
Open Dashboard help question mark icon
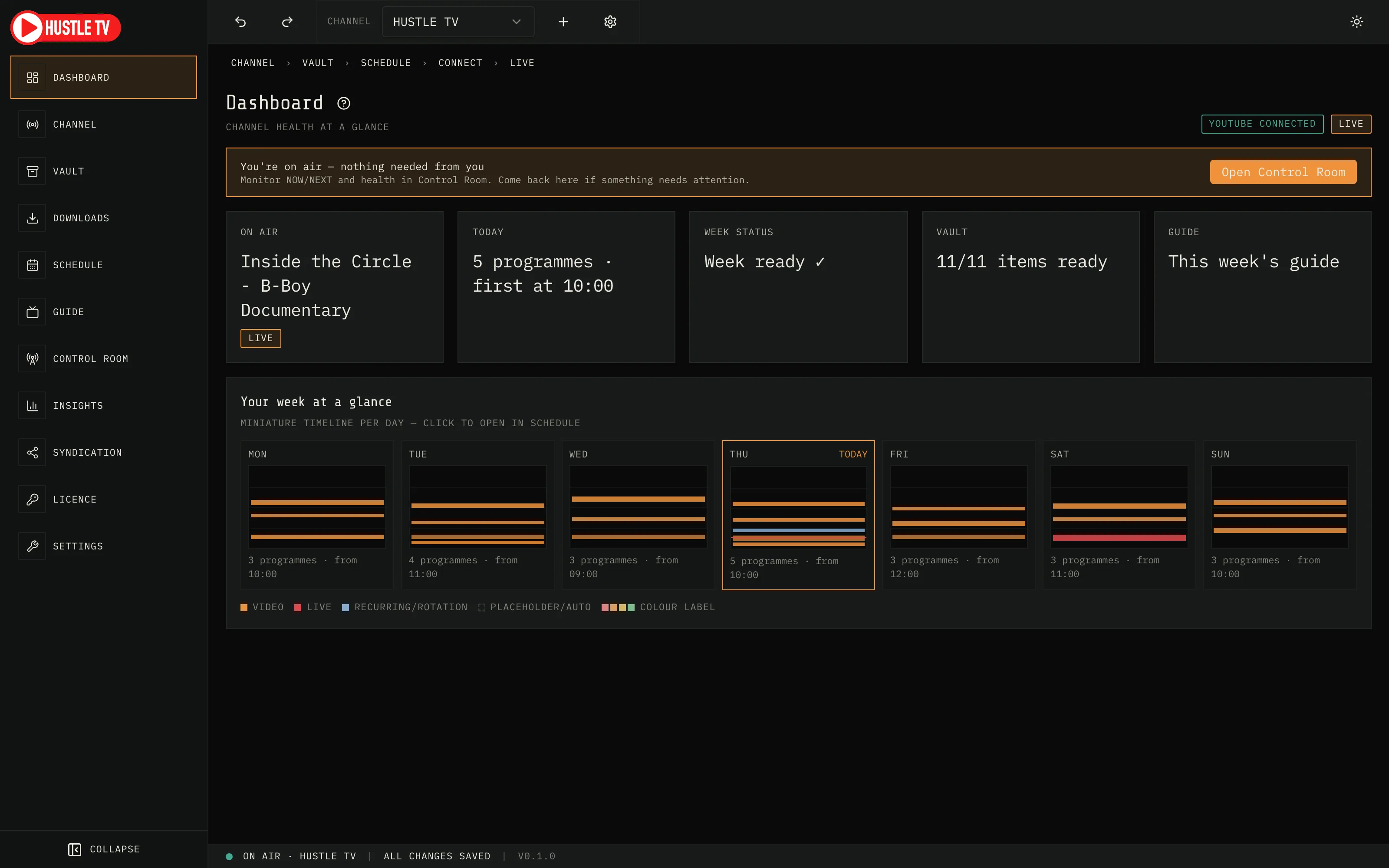coord(343,103)
